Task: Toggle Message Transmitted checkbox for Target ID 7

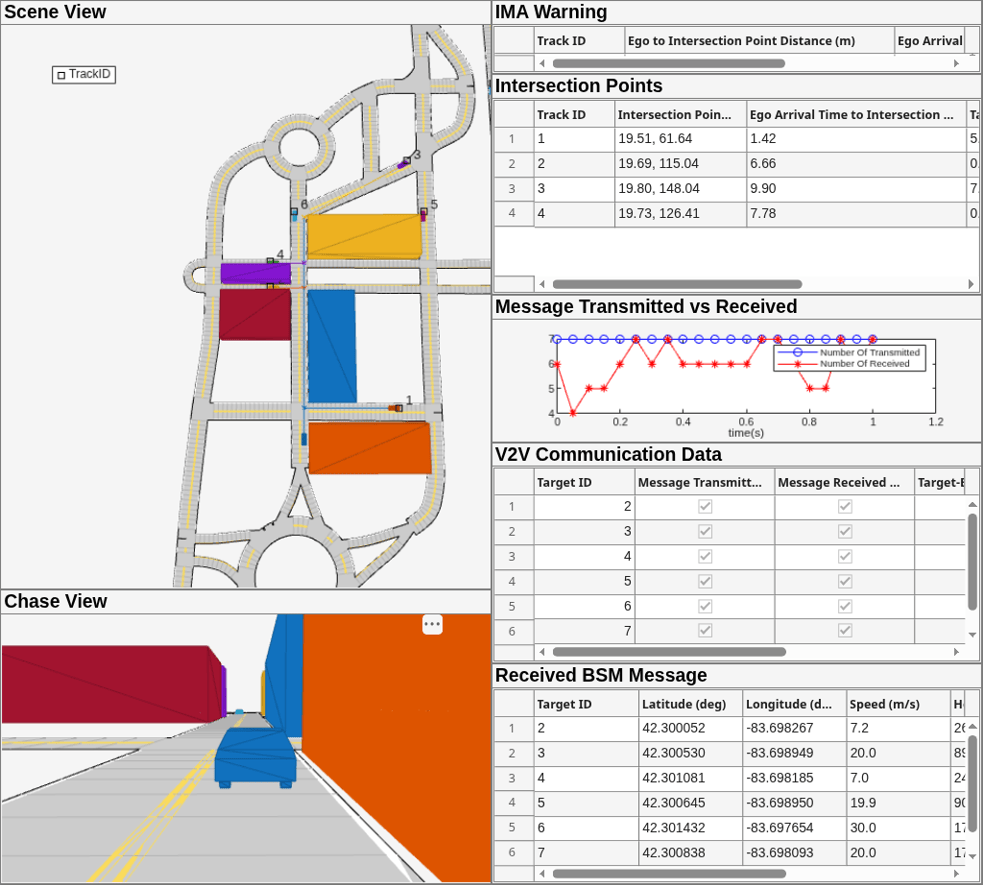Action: pos(705,631)
